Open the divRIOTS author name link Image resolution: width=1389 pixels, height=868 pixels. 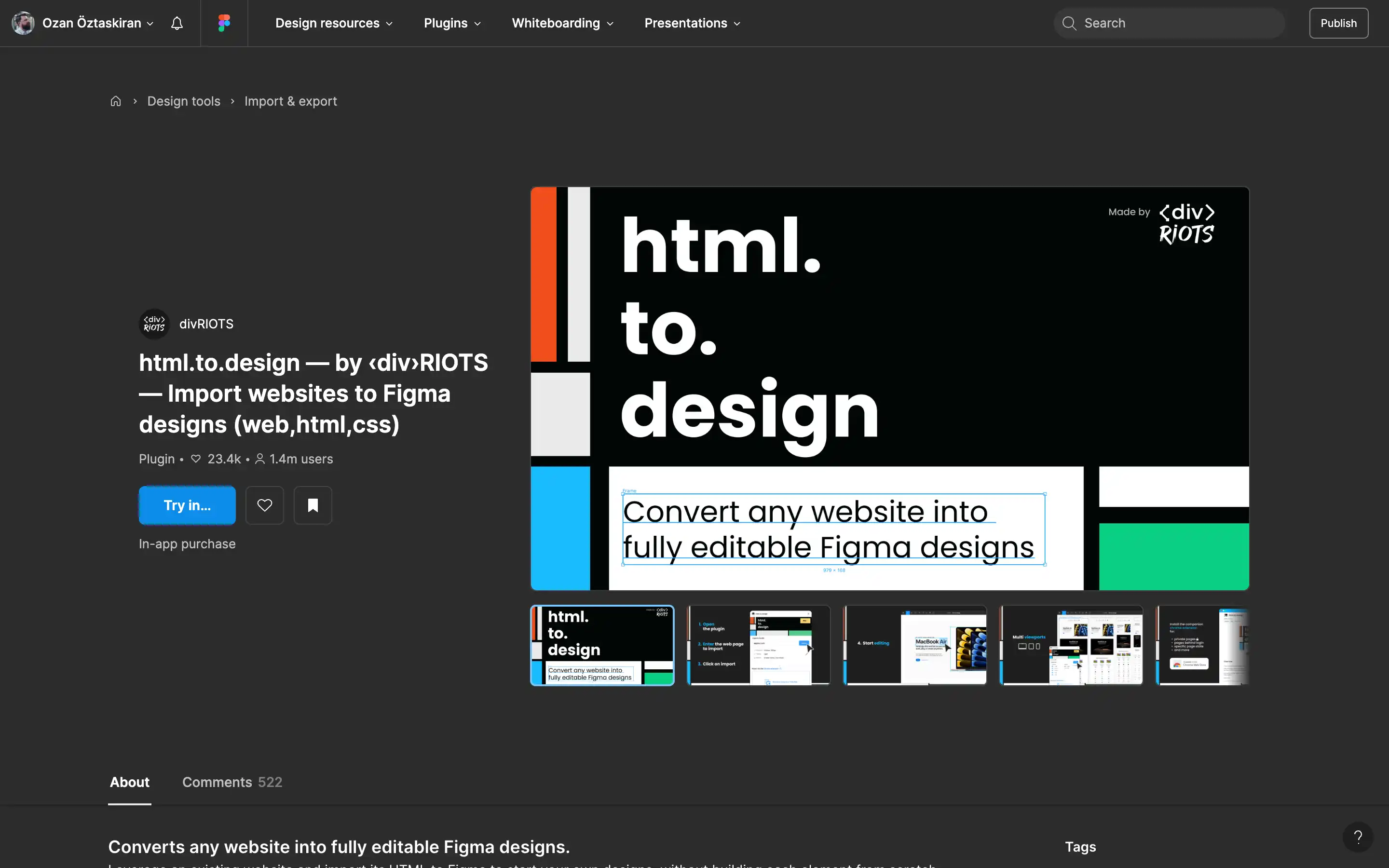click(206, 324)
